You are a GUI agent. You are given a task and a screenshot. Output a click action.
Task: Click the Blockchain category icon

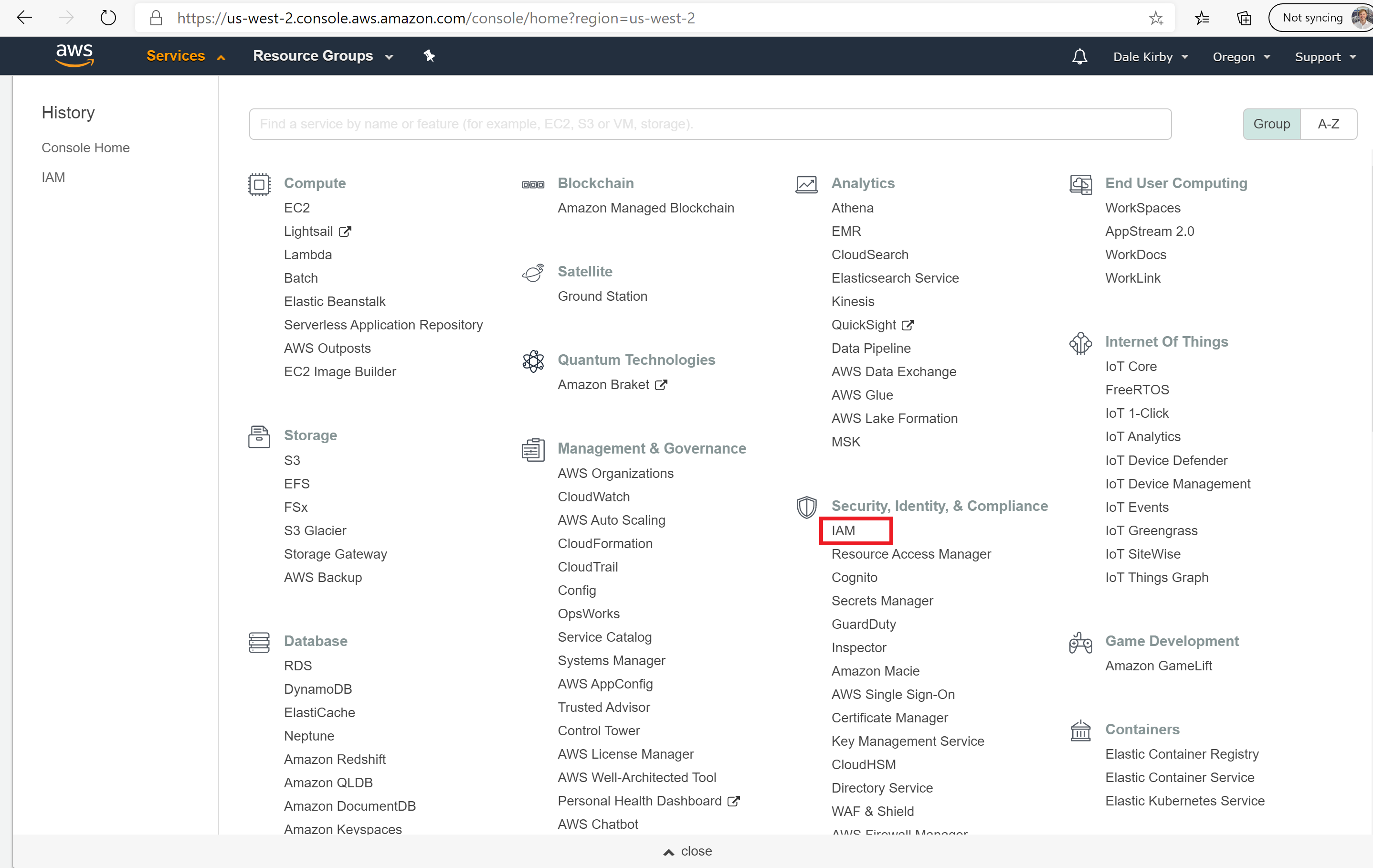(533, 184)
